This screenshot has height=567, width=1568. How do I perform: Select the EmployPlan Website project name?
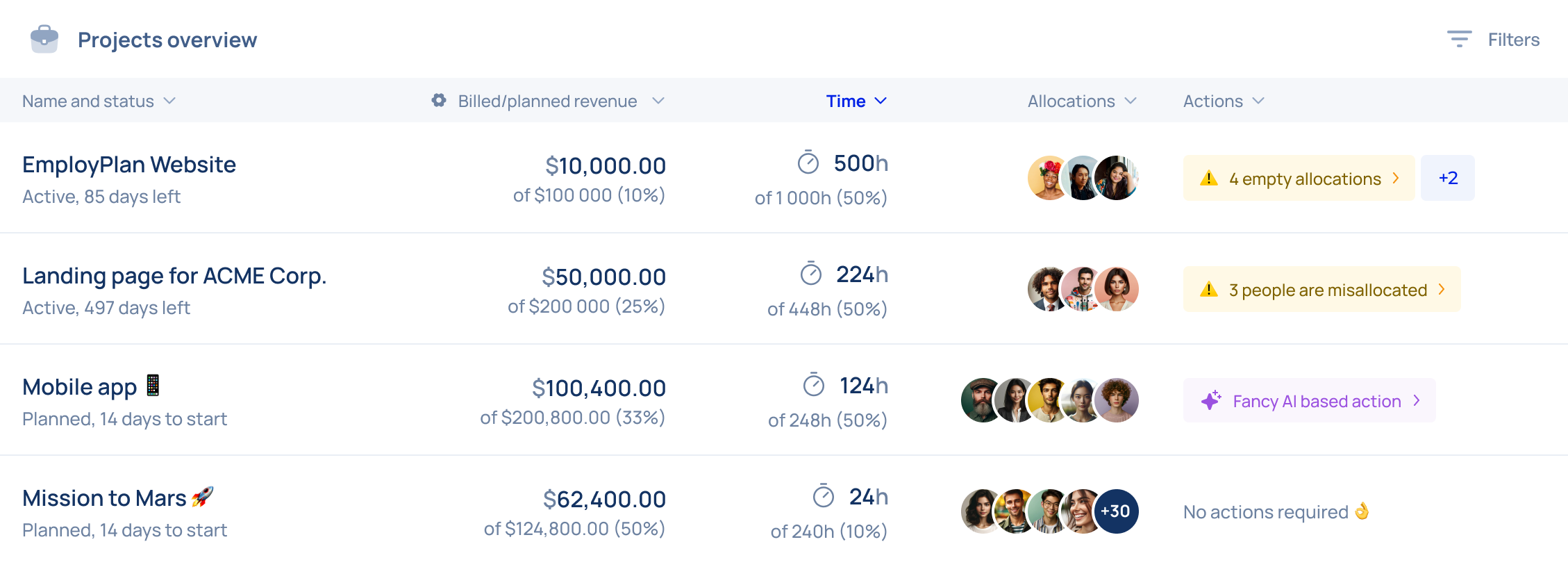(128, 165)
